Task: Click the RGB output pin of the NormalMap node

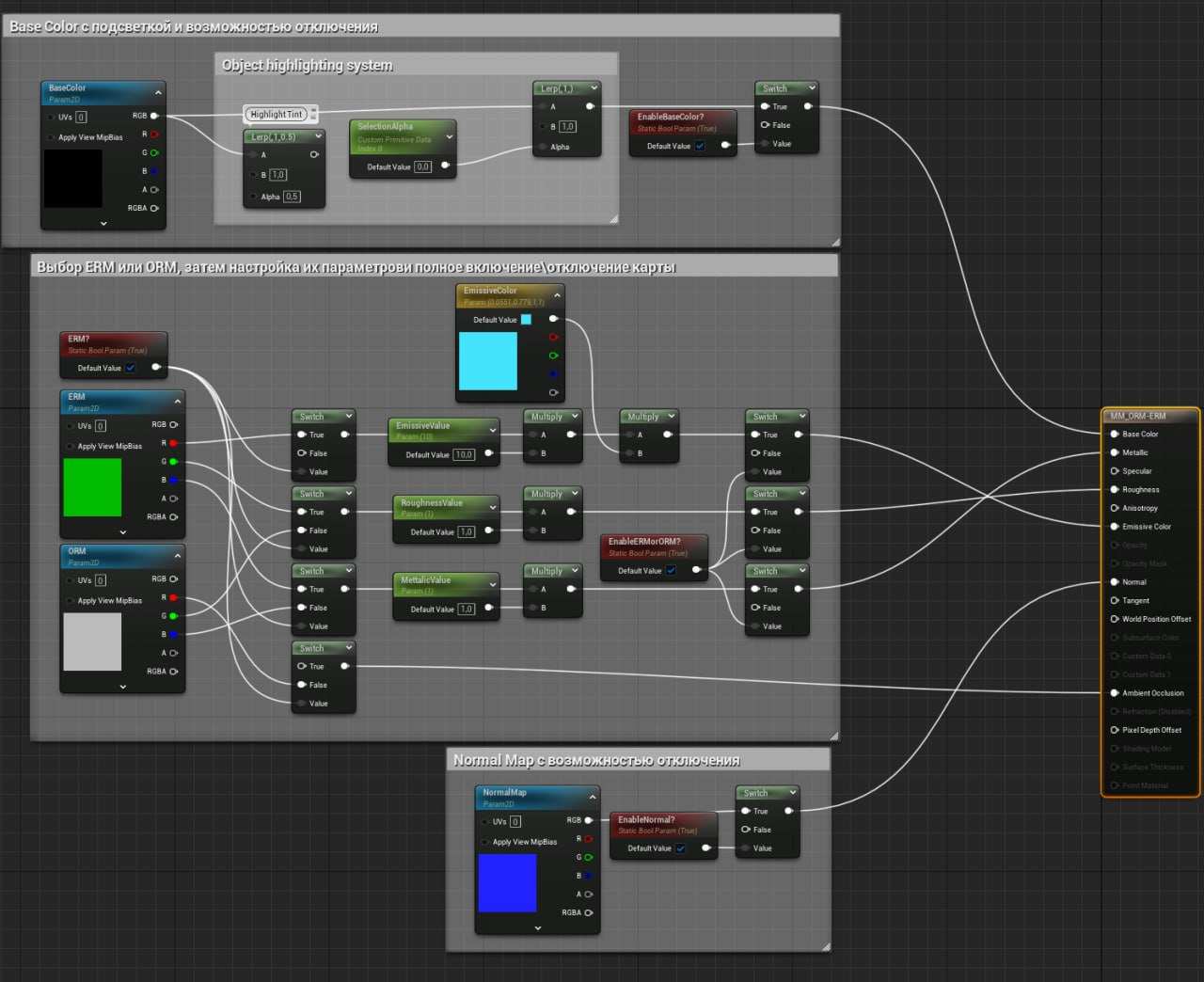Action: (x=589, y=820)
